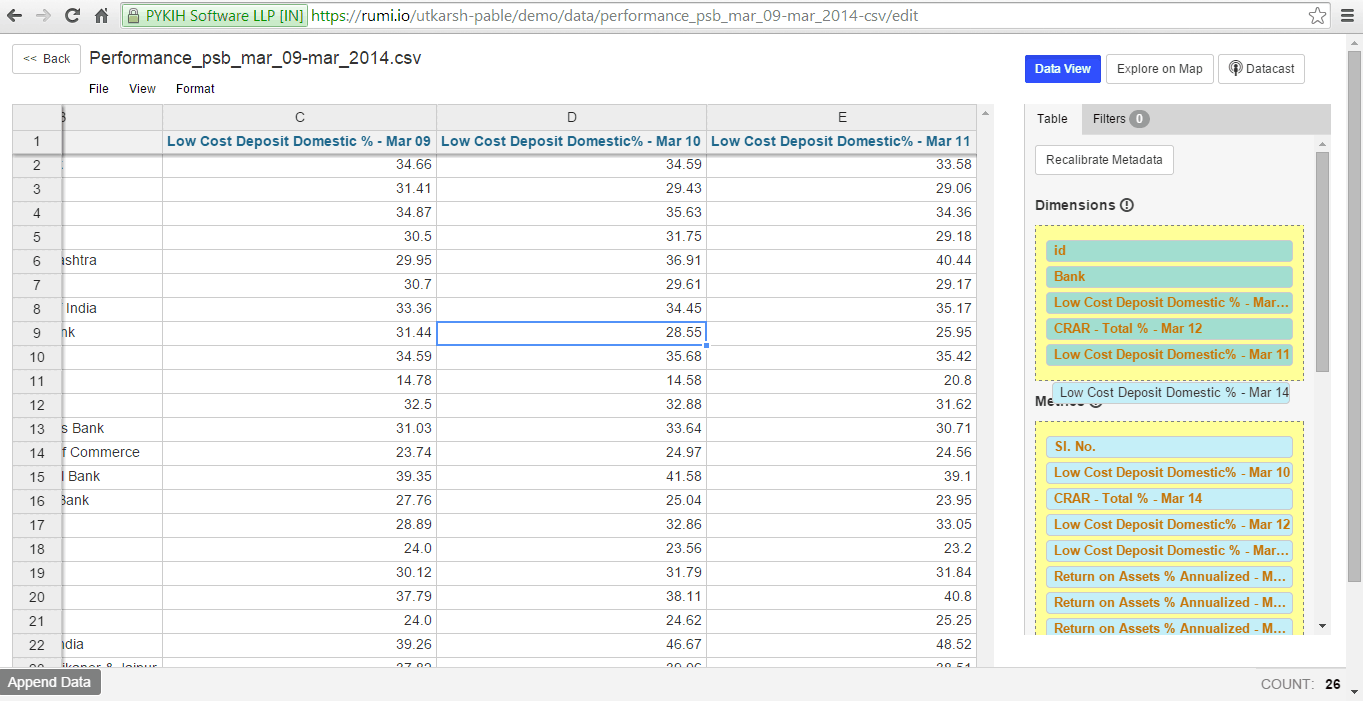
Task: Click the browser back arrow
Action: (x=15, y=16)
